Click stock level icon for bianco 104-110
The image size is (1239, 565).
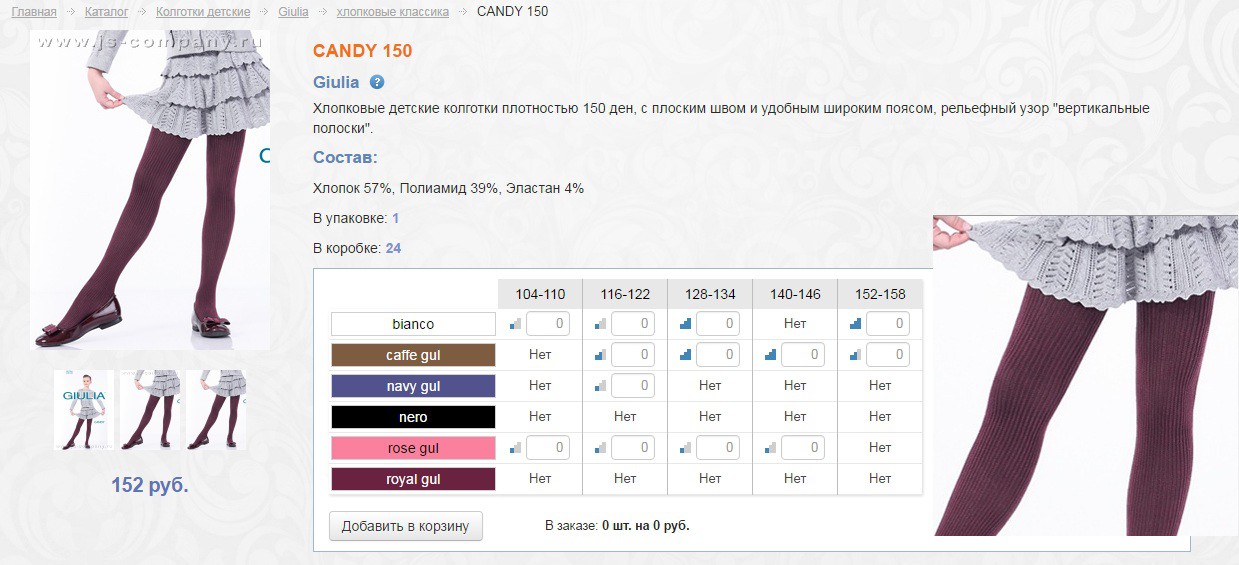click(x=515, y=324)
